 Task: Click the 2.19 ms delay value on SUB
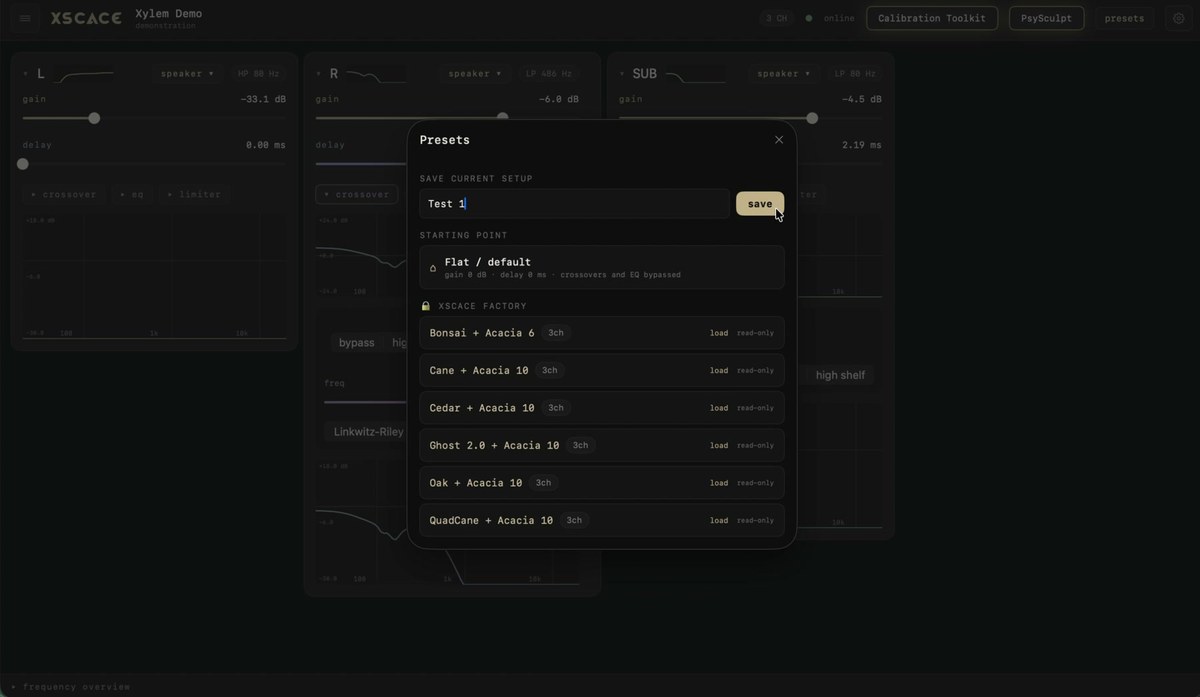tap(862, 145)
